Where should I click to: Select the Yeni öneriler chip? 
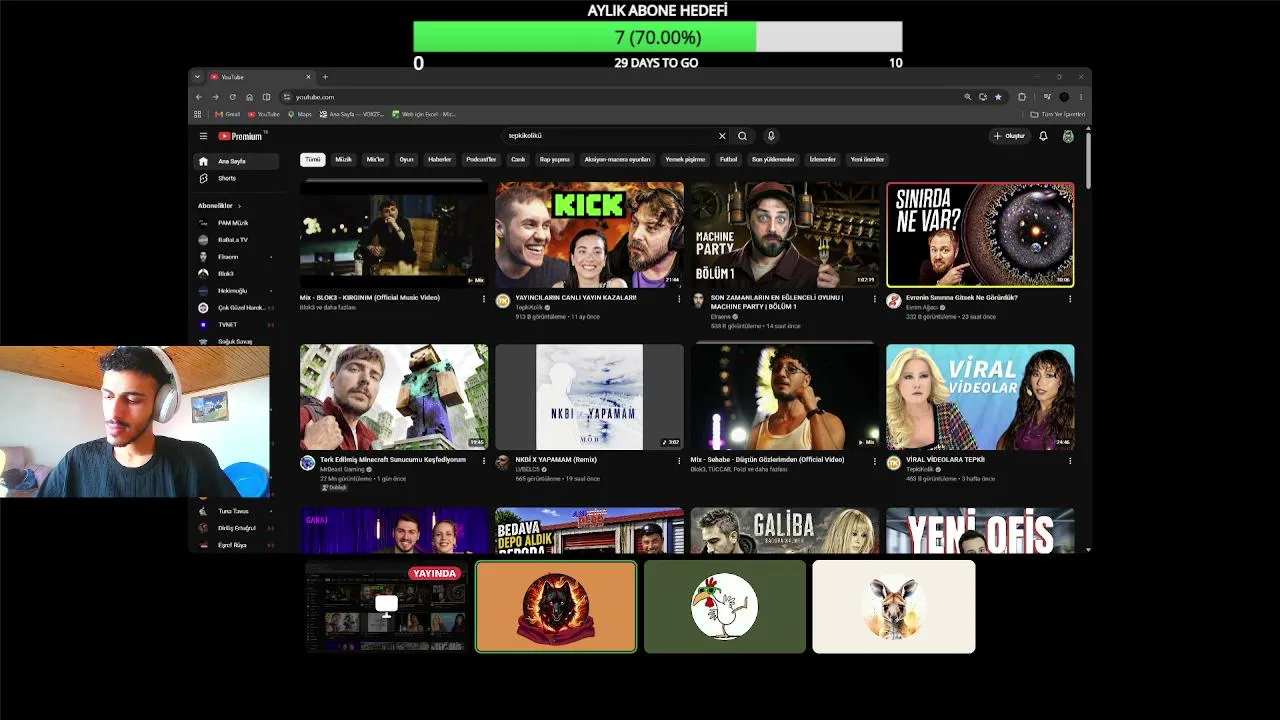click(x=867, y=159)
